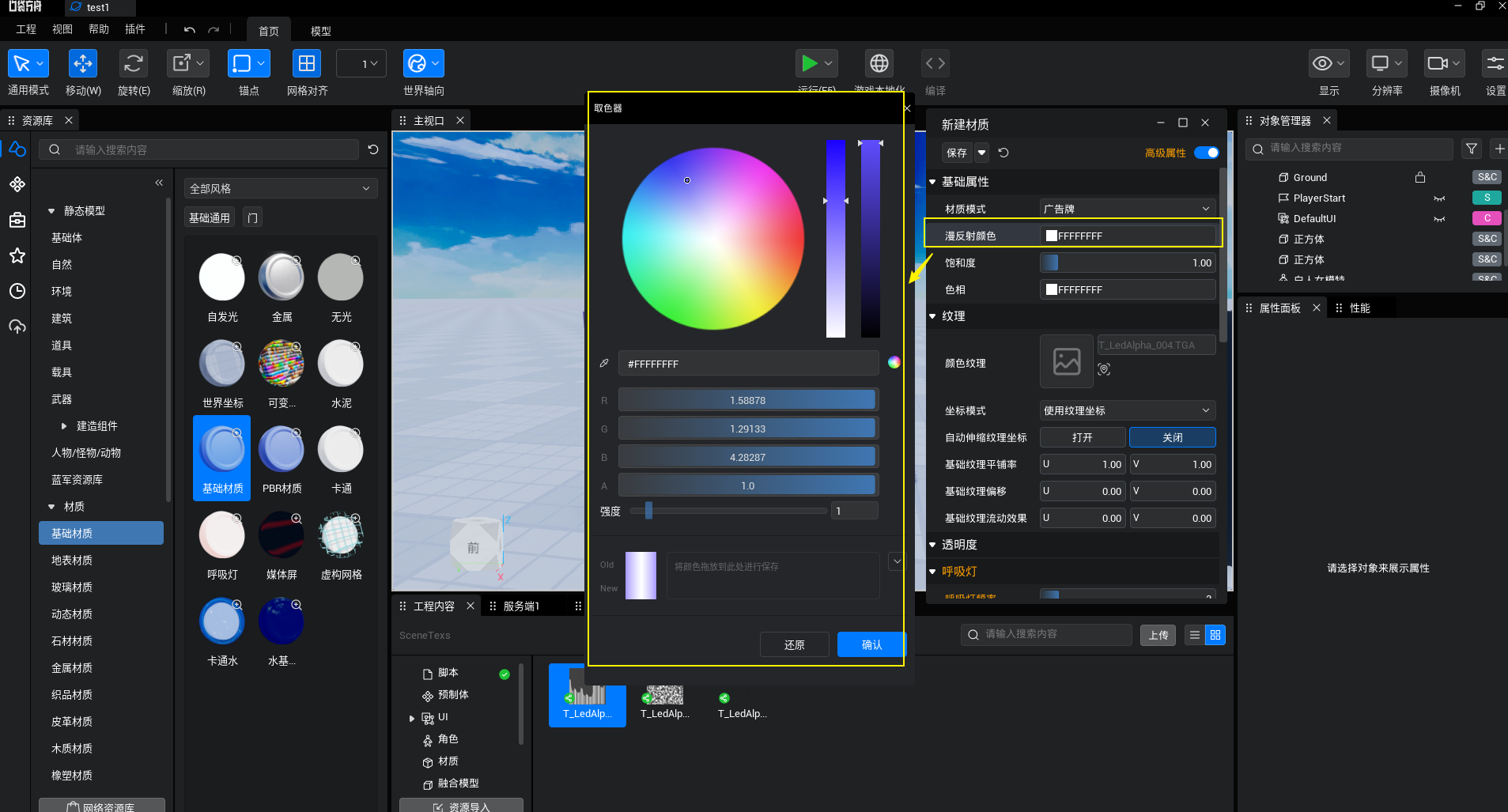Expand the building components tree node
This screenshot has height=812, width=1508.
64,426
